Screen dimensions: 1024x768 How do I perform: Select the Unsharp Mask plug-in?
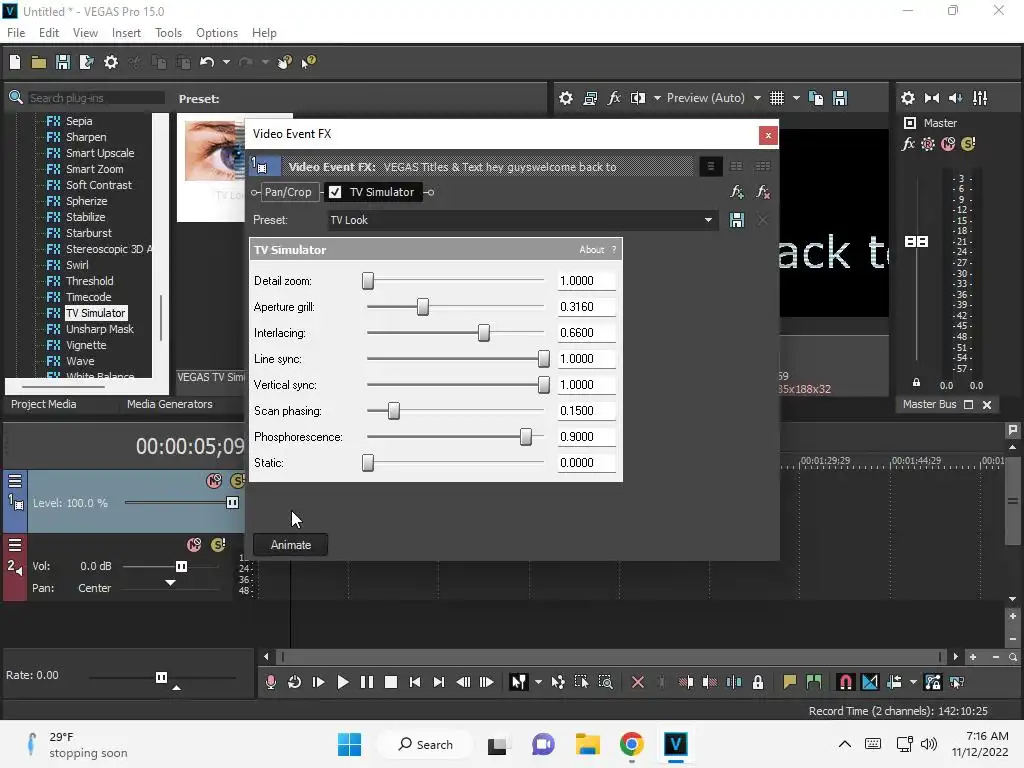99,329
